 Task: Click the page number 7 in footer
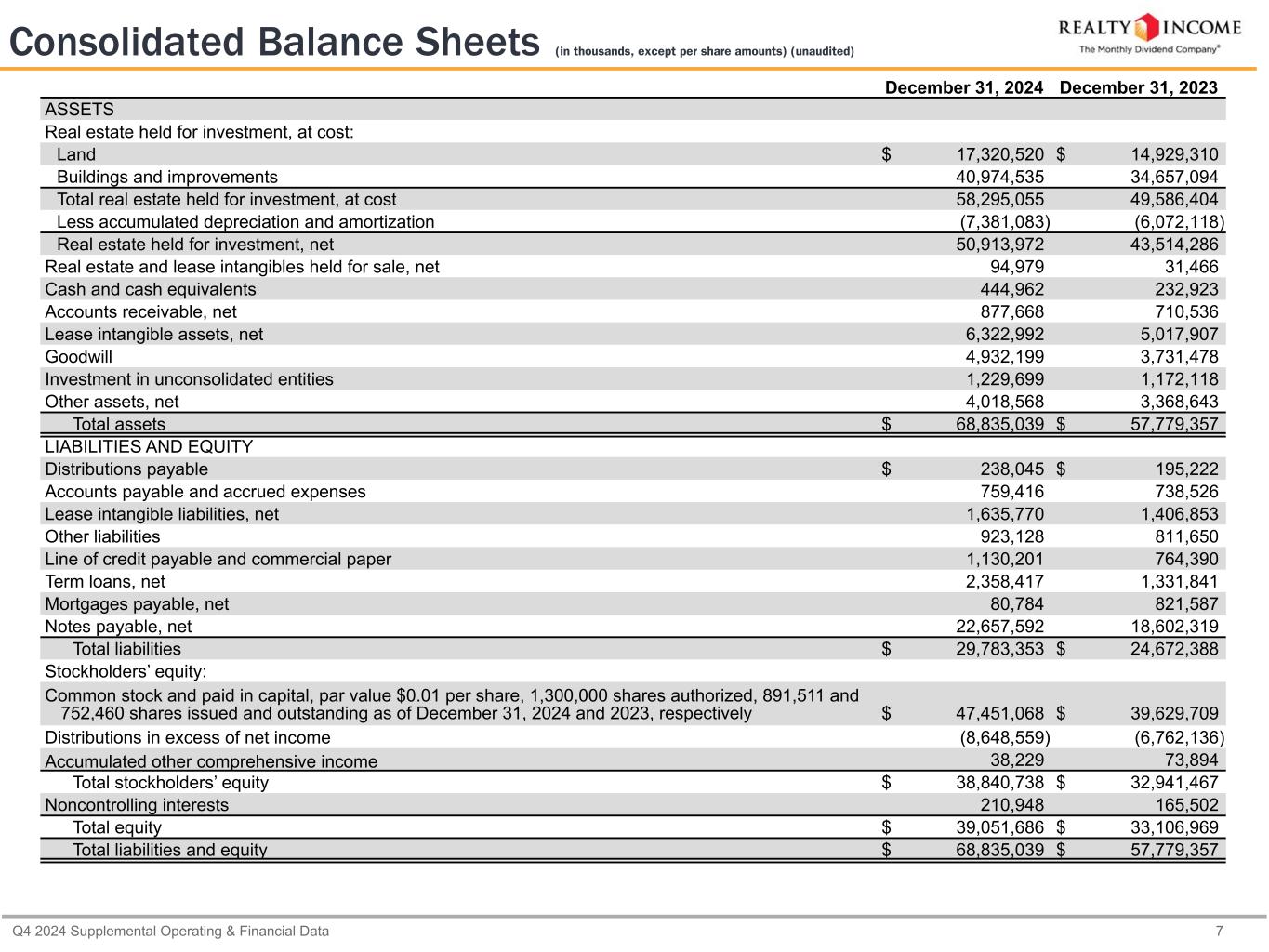click(1245, 931)
